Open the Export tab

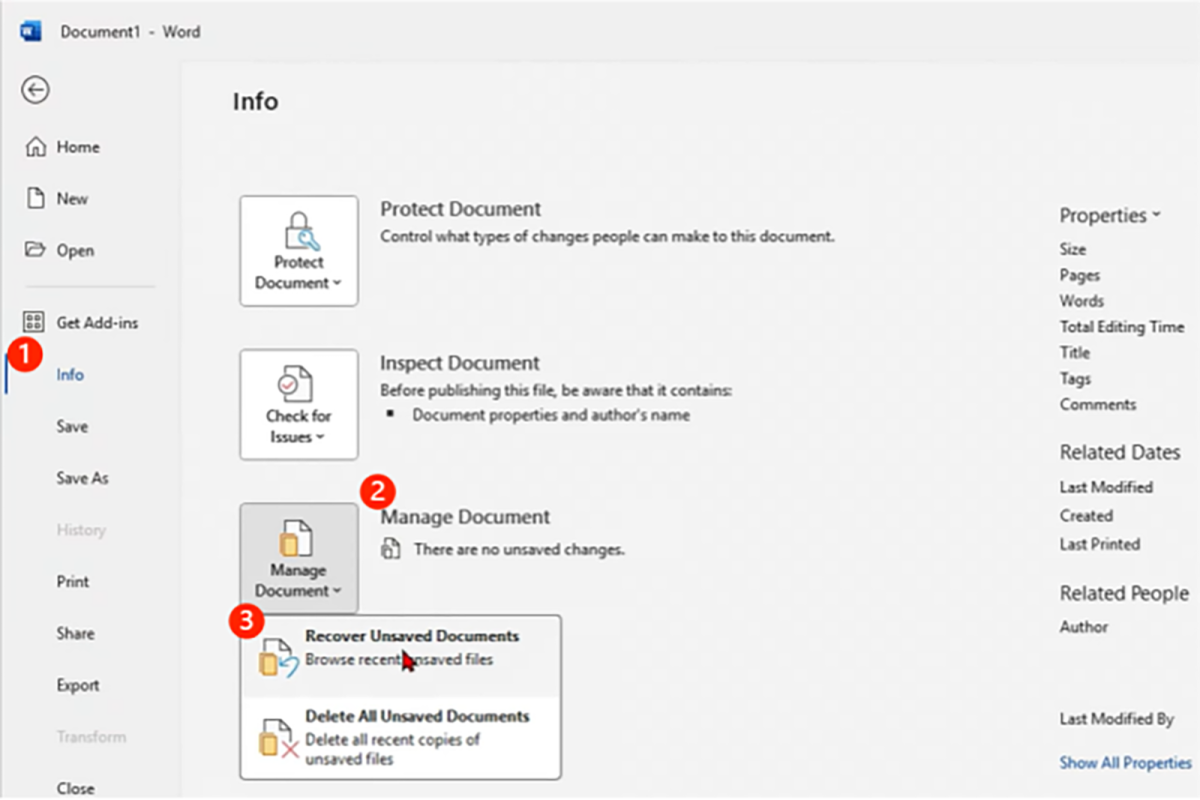tap(78, 685)
